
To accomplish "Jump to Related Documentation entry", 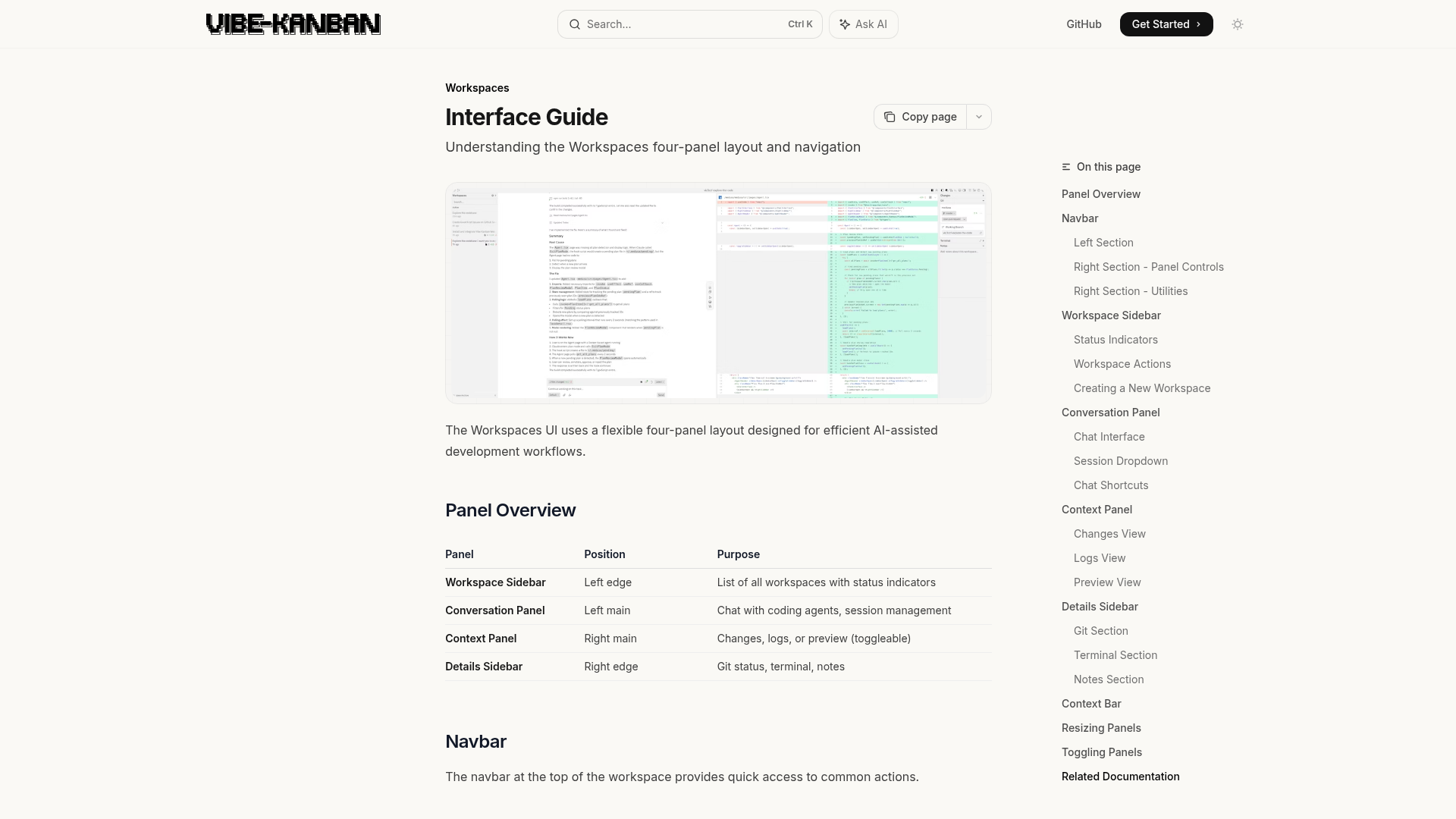I will [x=1121, y=777].
